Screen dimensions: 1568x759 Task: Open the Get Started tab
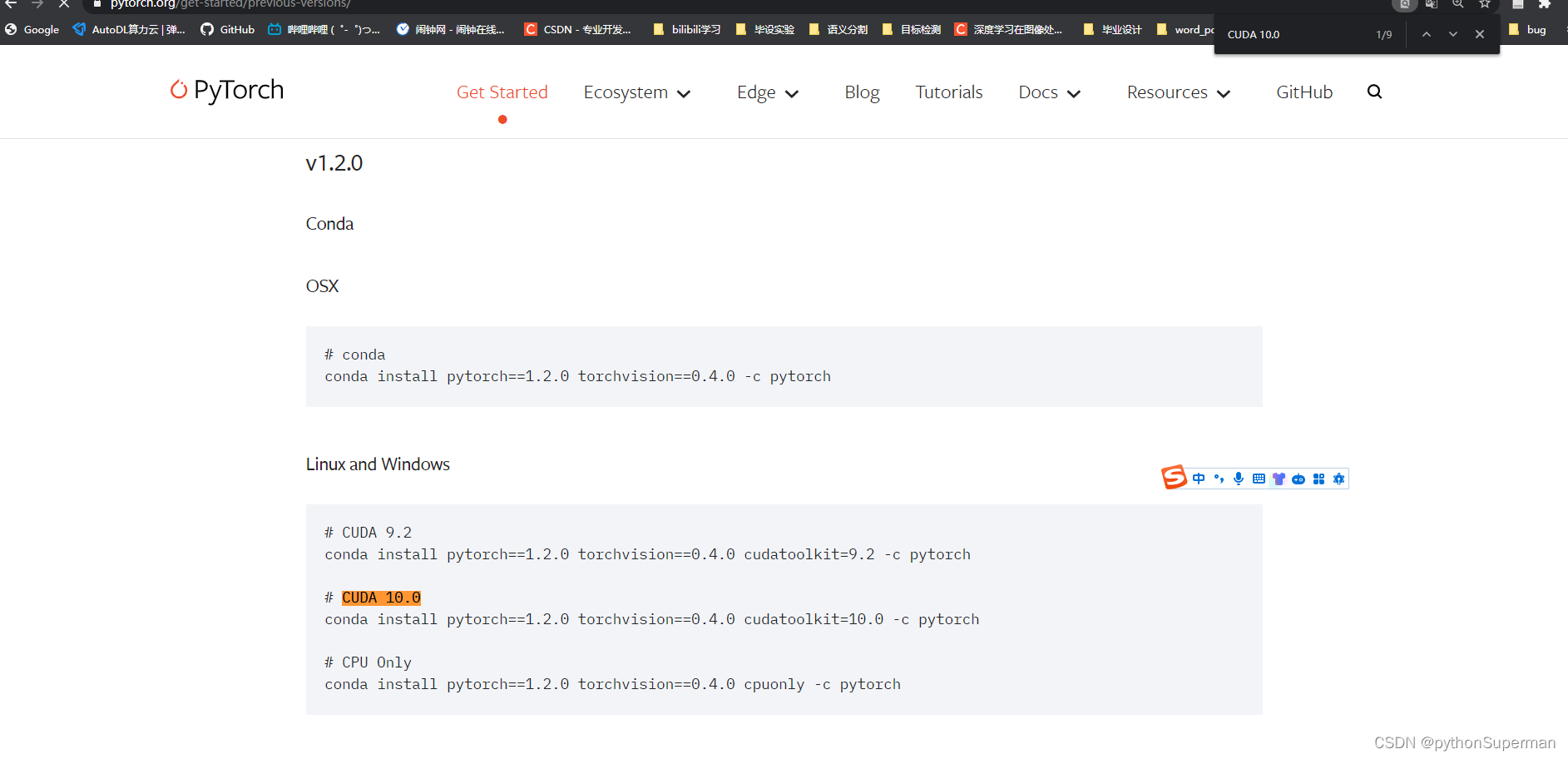(x=502, y=92)
